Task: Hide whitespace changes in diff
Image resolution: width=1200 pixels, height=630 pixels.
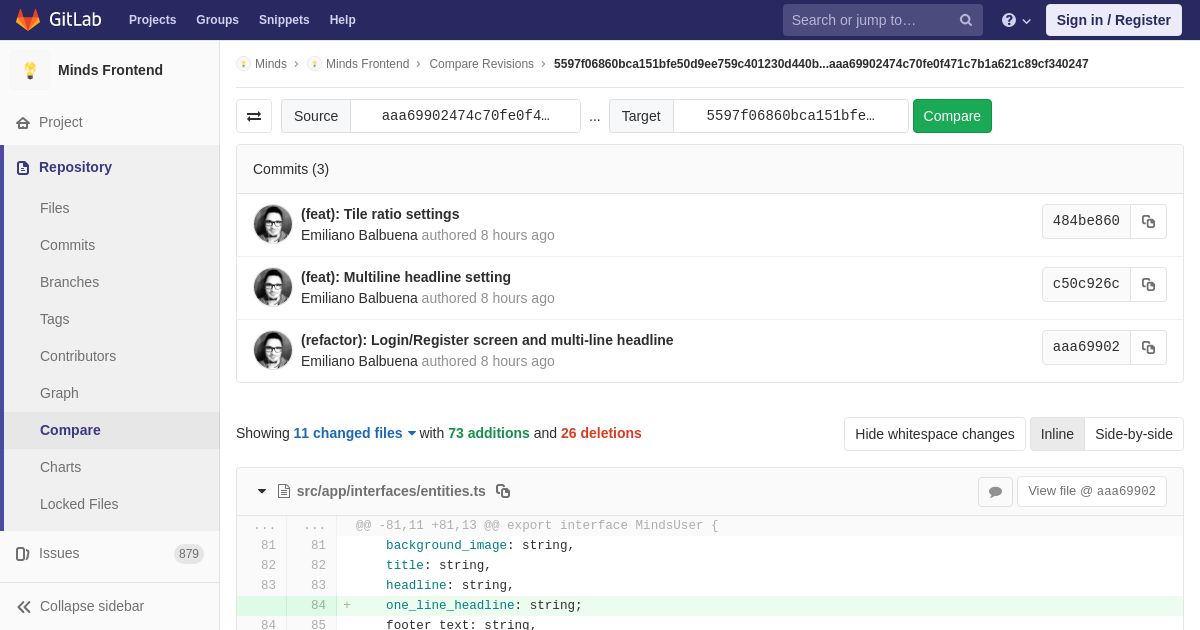Action: click(x=934, y=434)
